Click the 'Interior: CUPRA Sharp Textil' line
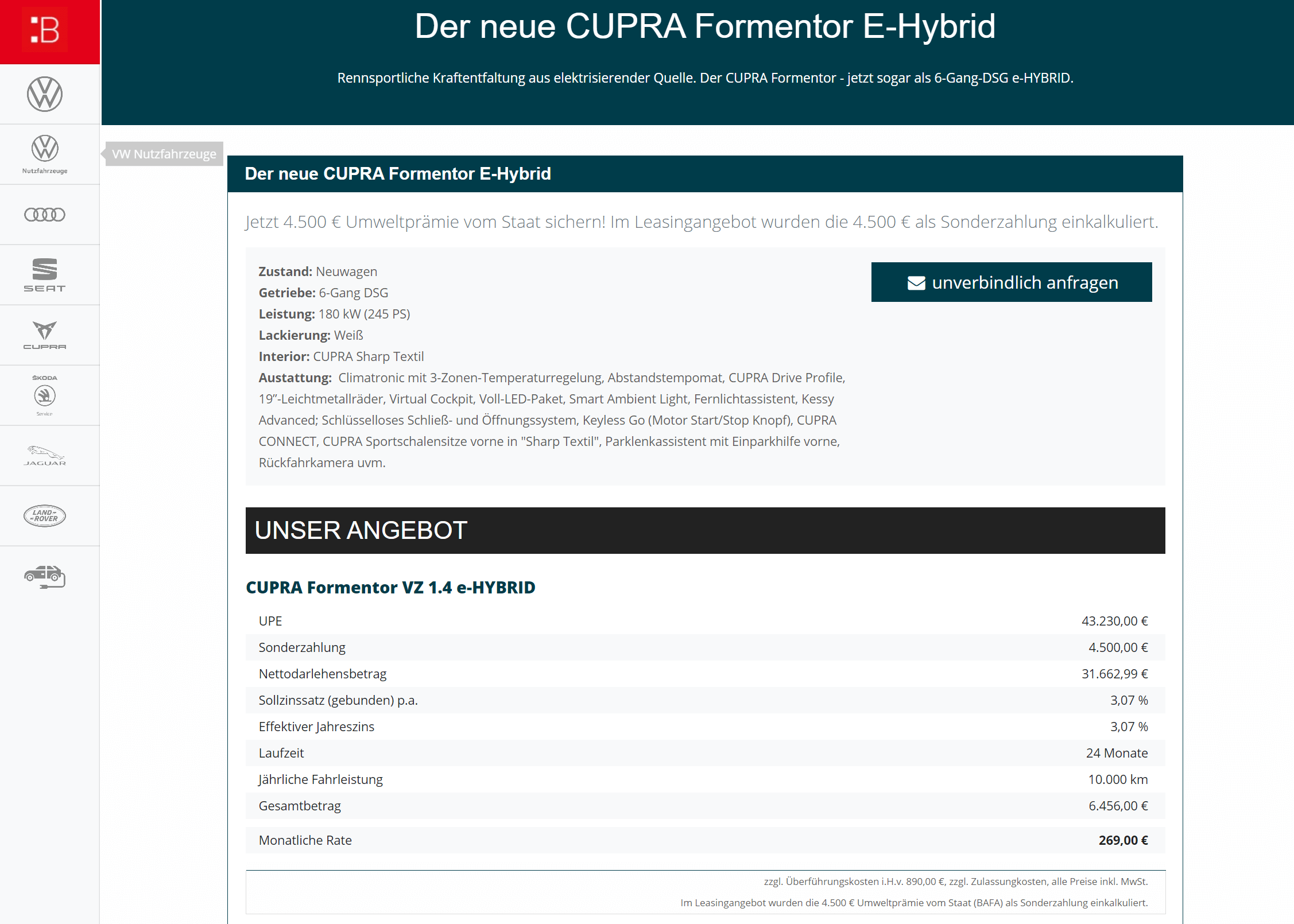 [x=341, y=356]
